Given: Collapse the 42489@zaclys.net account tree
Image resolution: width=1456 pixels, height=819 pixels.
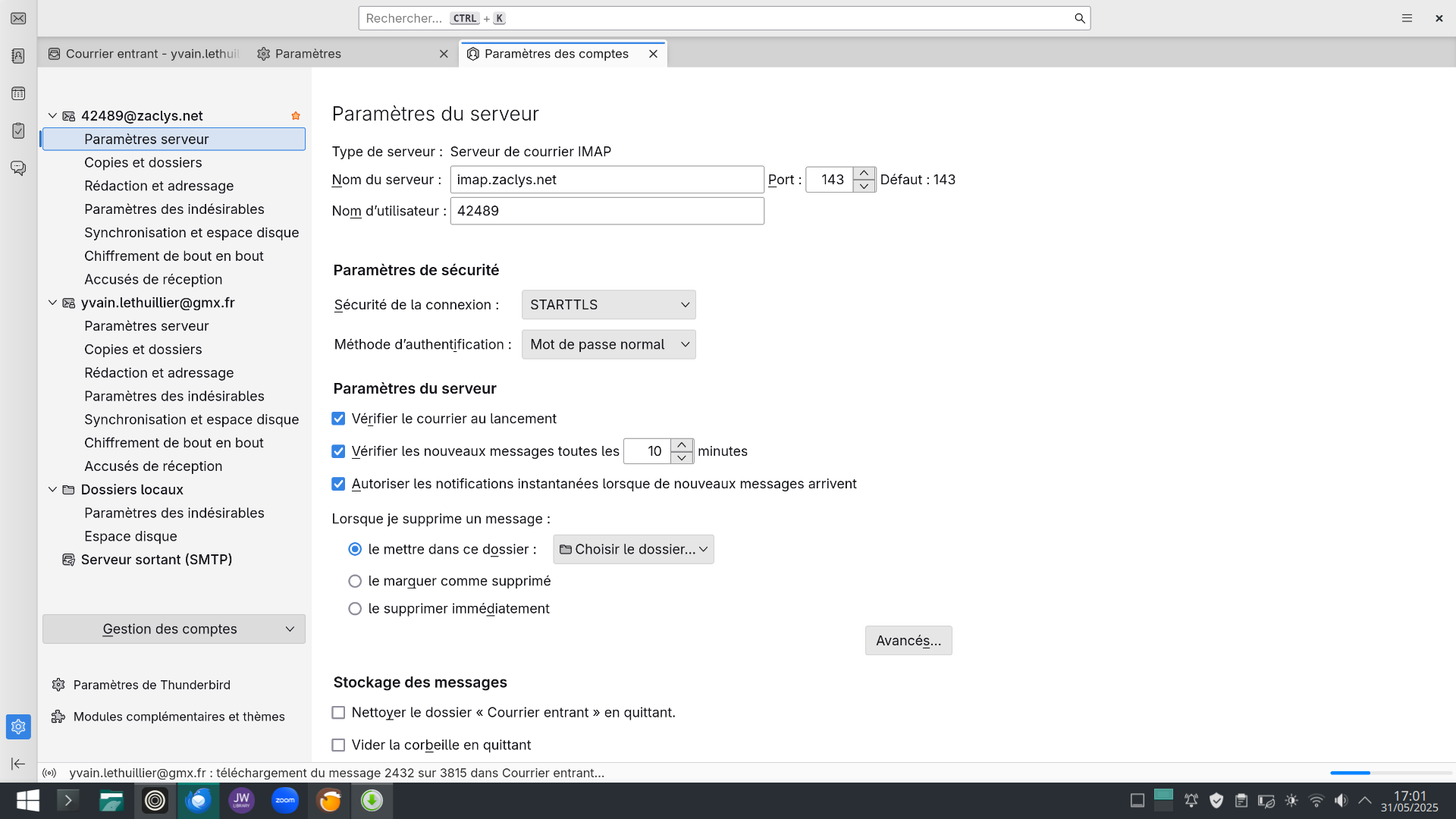Looking at the screenshot, I should [52, 116].
